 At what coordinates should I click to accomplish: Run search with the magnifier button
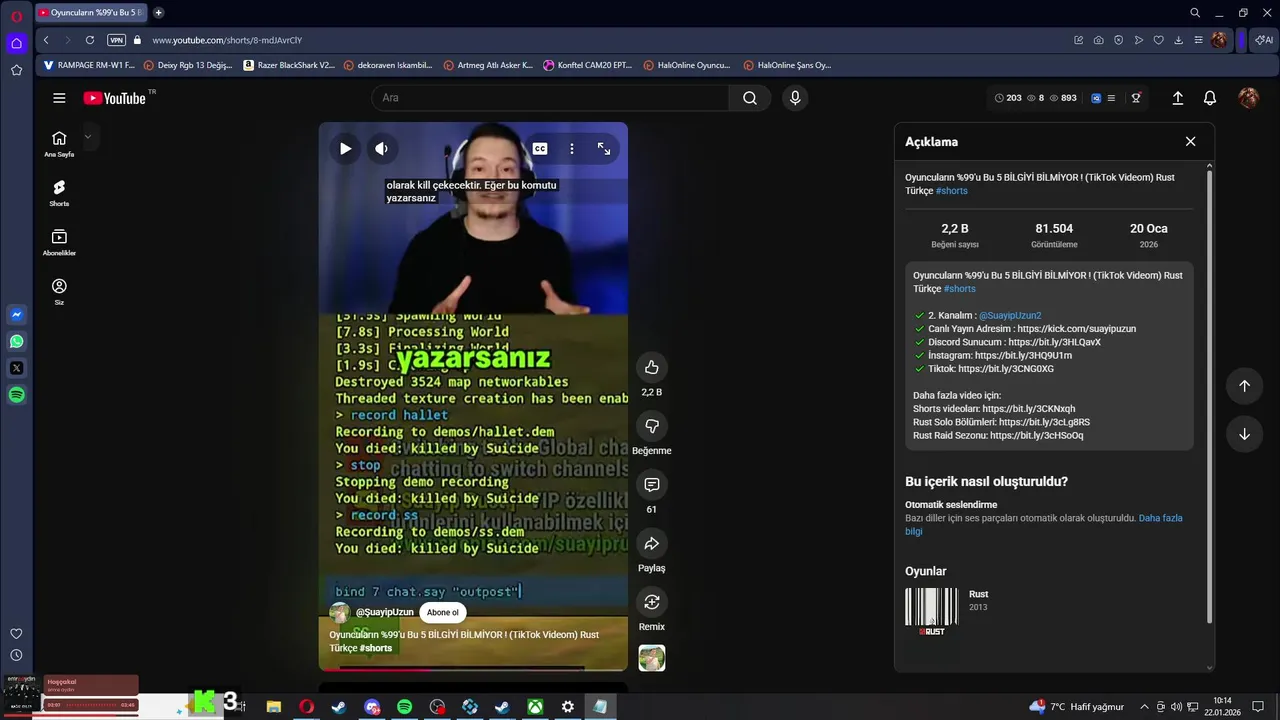(x=750, y=97)
